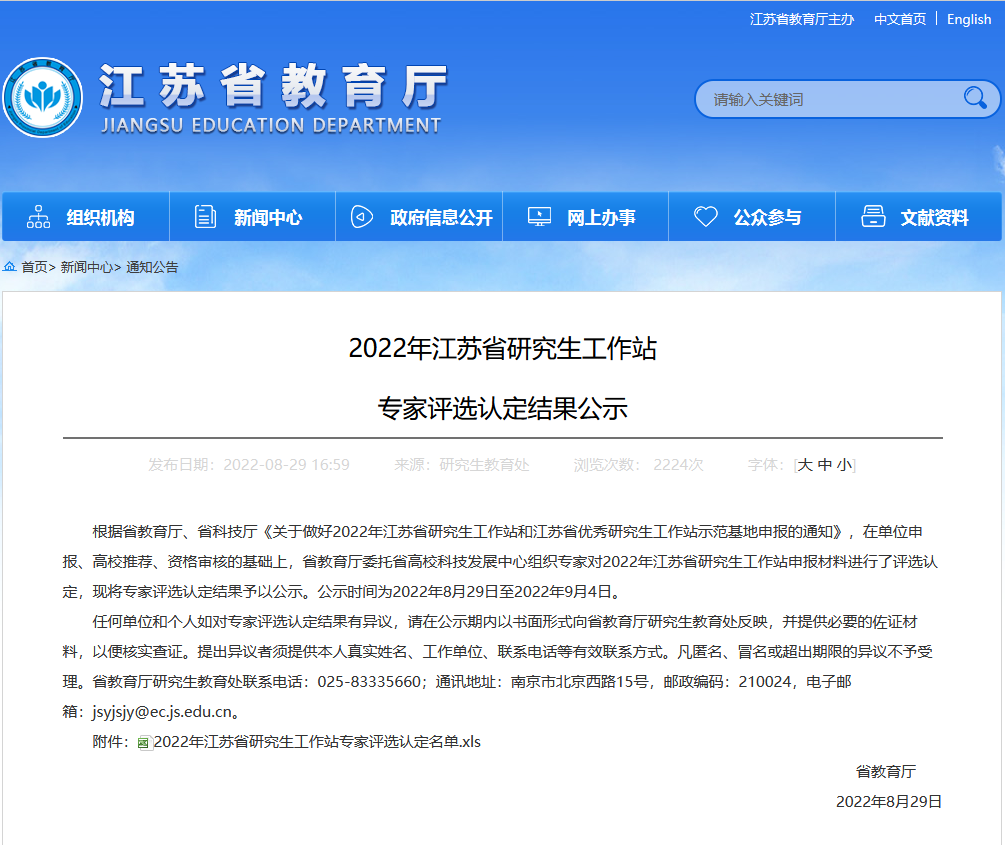Click the archive icon beside 文献资料
The height and width of the screenshot is (845, 1005).
(x=875, y=216)
